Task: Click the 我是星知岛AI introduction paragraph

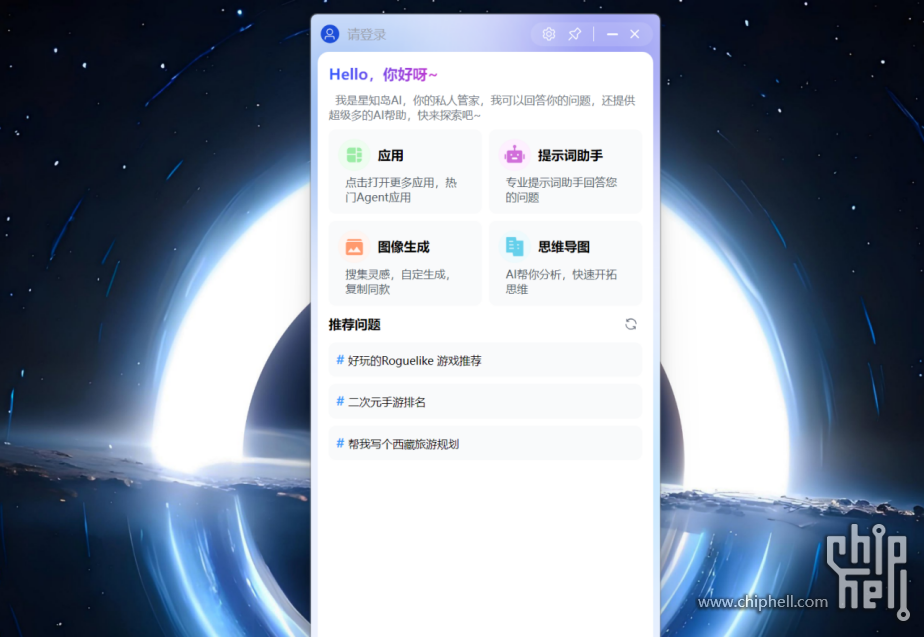Action: pos(482,108)
